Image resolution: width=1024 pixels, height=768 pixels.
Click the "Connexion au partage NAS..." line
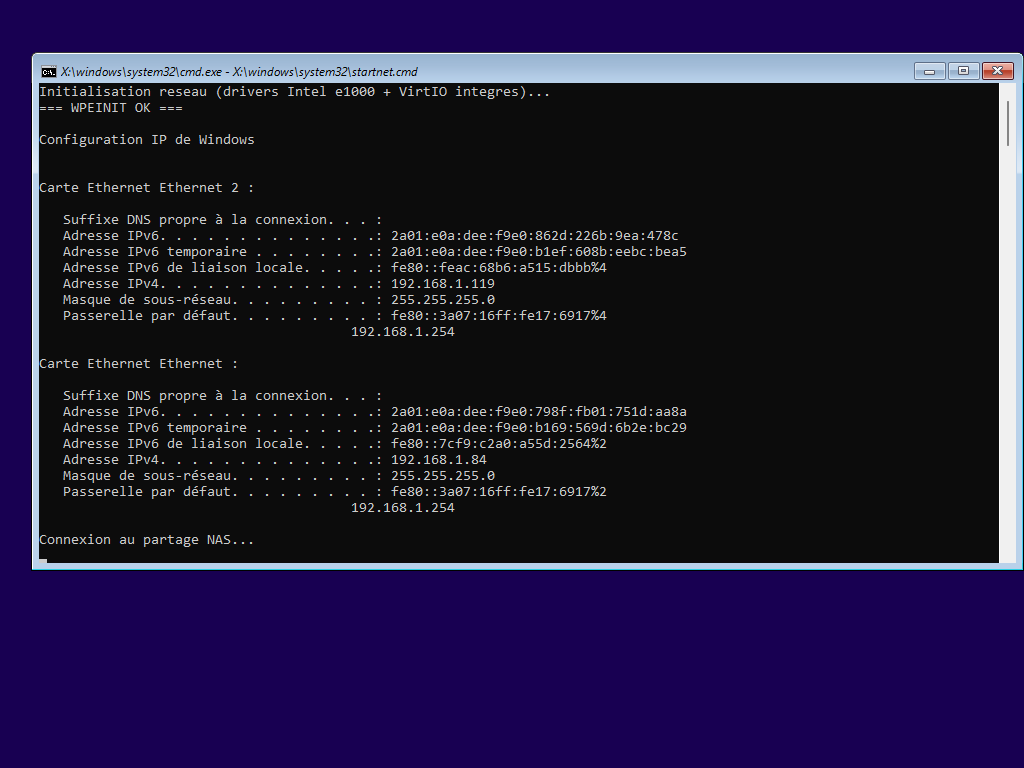click(146, 540)
